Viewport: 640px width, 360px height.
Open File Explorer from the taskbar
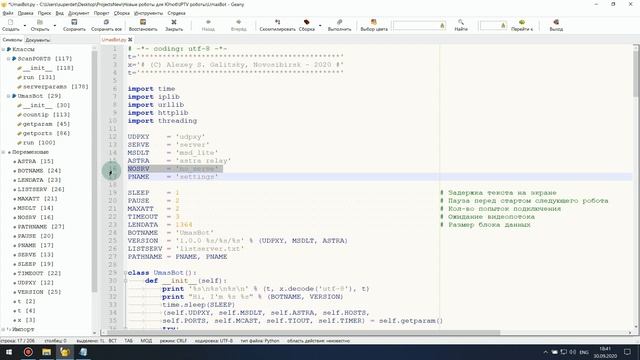[x=46, y=352]
